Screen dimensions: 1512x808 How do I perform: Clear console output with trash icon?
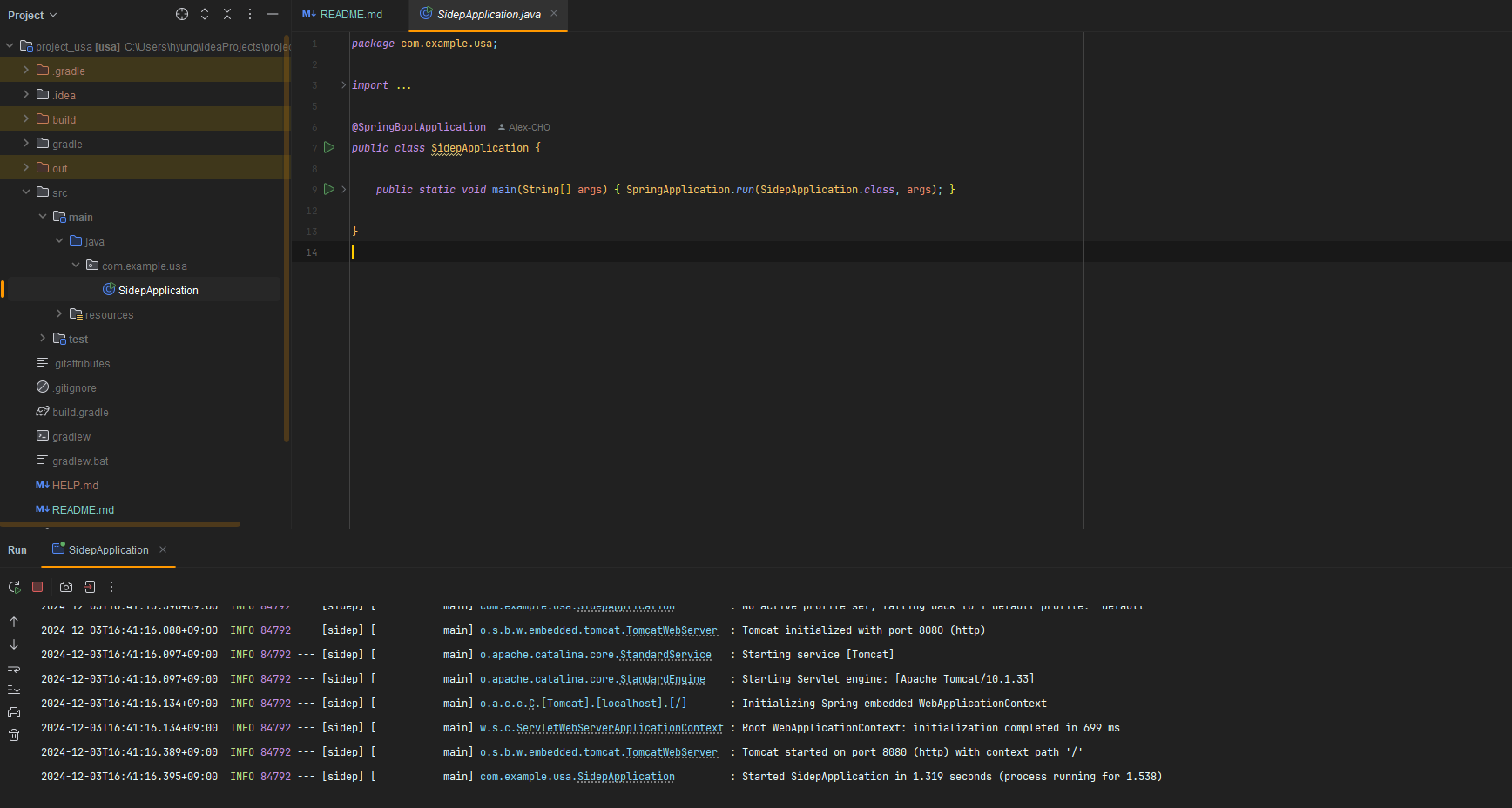pyautogui.click(x=14, y=735)
